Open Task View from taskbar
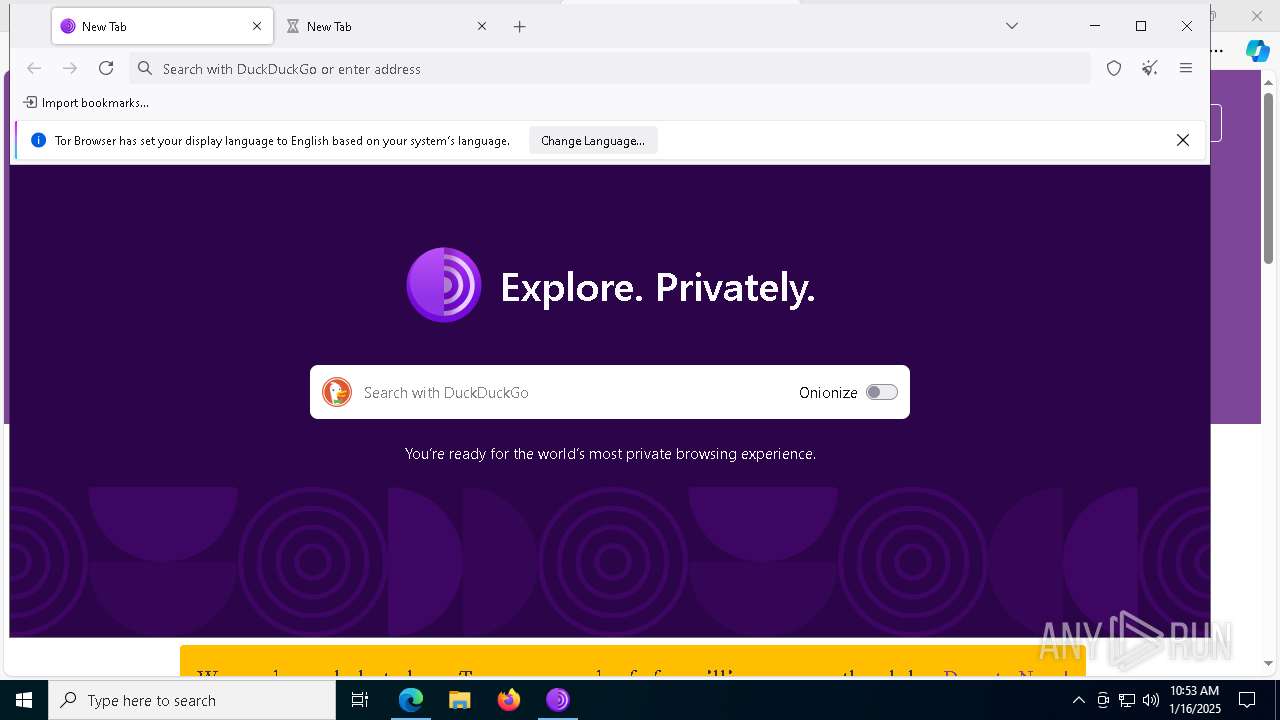1280x720 pixels. 360,700
